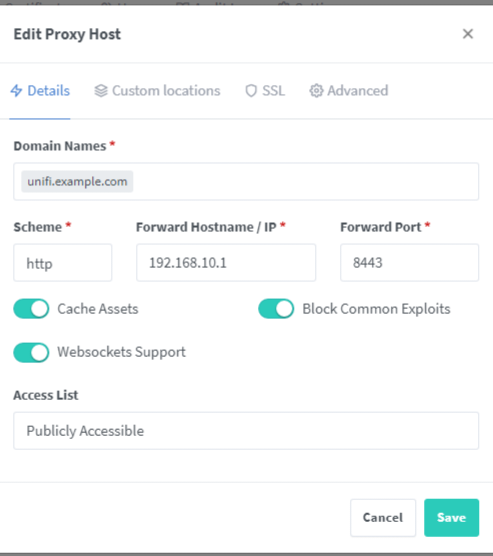Viewport: 493px width, 556px height.
Task: Open the SSL tab
Action: coord(265,91)
